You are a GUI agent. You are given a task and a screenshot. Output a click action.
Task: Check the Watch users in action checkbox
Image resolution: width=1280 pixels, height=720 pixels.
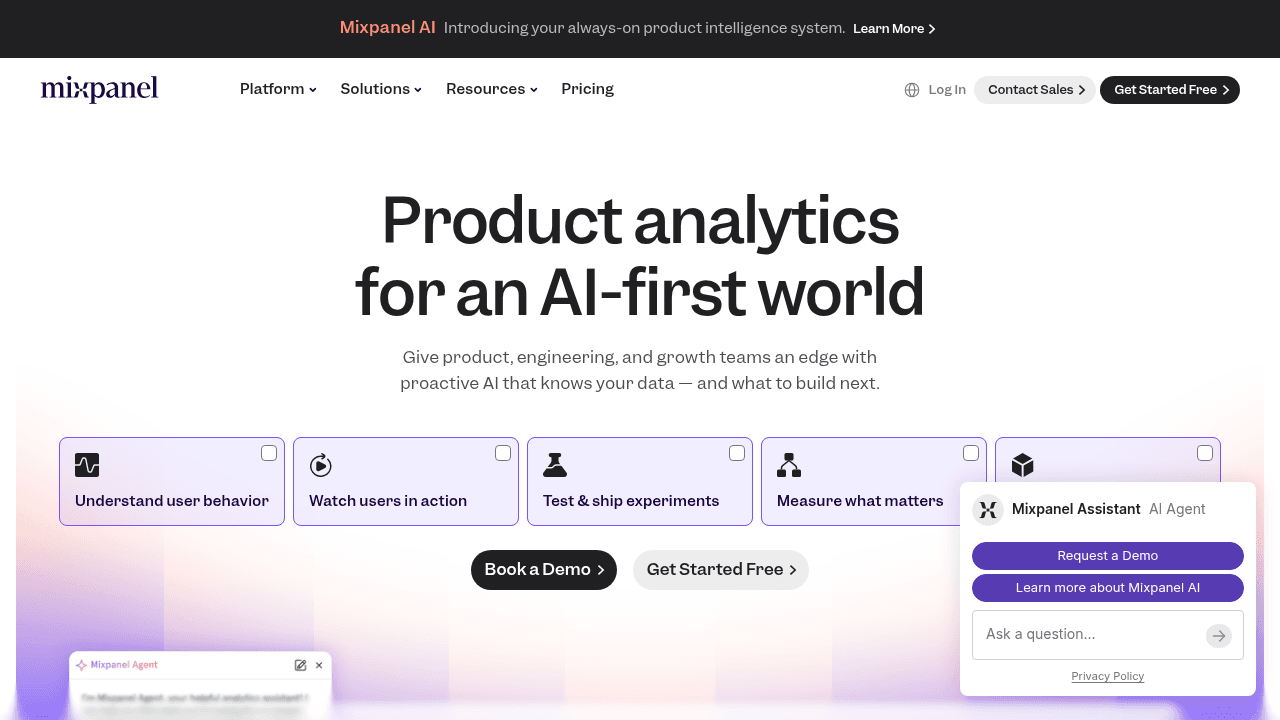(x=503, y=453)
